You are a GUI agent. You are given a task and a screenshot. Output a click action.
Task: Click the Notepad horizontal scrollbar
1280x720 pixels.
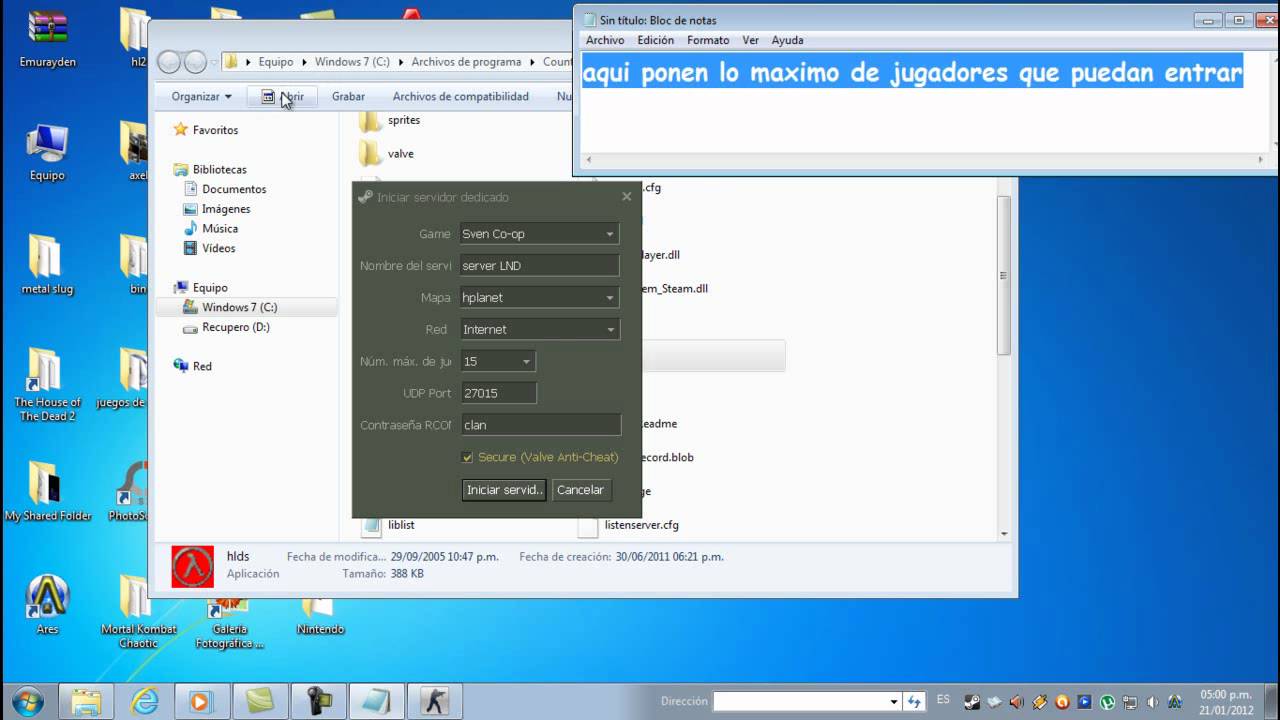coord(926,159)
